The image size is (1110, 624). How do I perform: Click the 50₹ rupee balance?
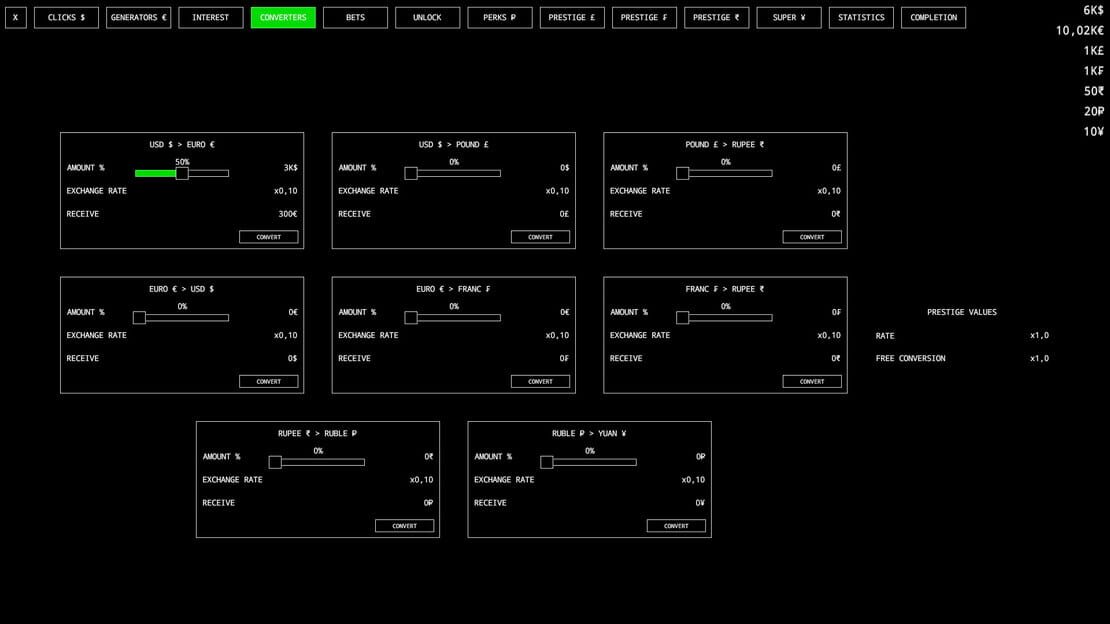(x=1094, y=91)
